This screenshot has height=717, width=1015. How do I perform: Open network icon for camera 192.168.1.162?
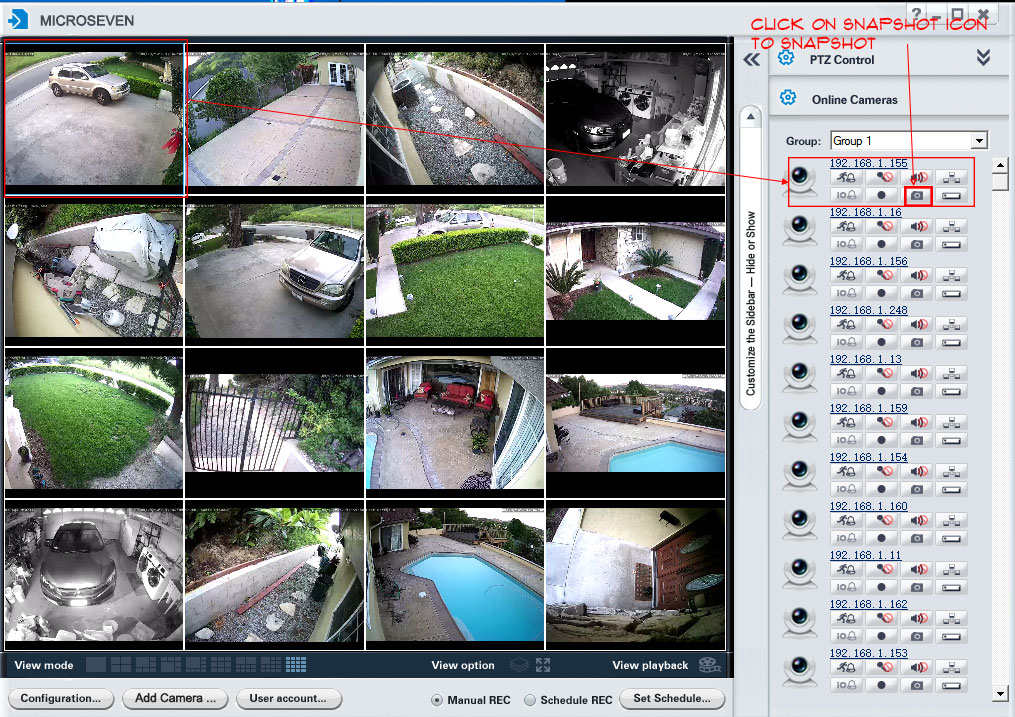point(951,618)
